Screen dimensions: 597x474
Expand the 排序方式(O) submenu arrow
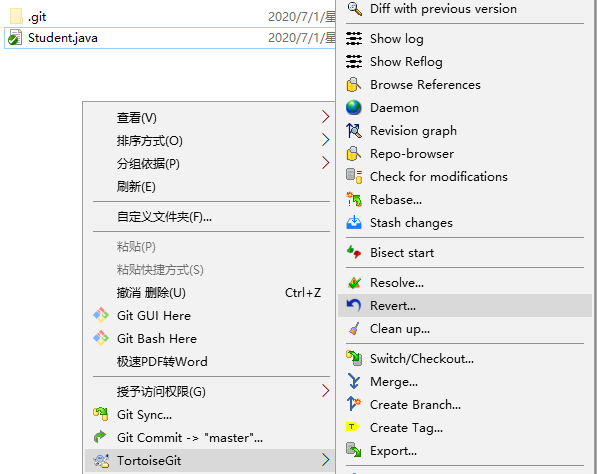click(325, 140)
